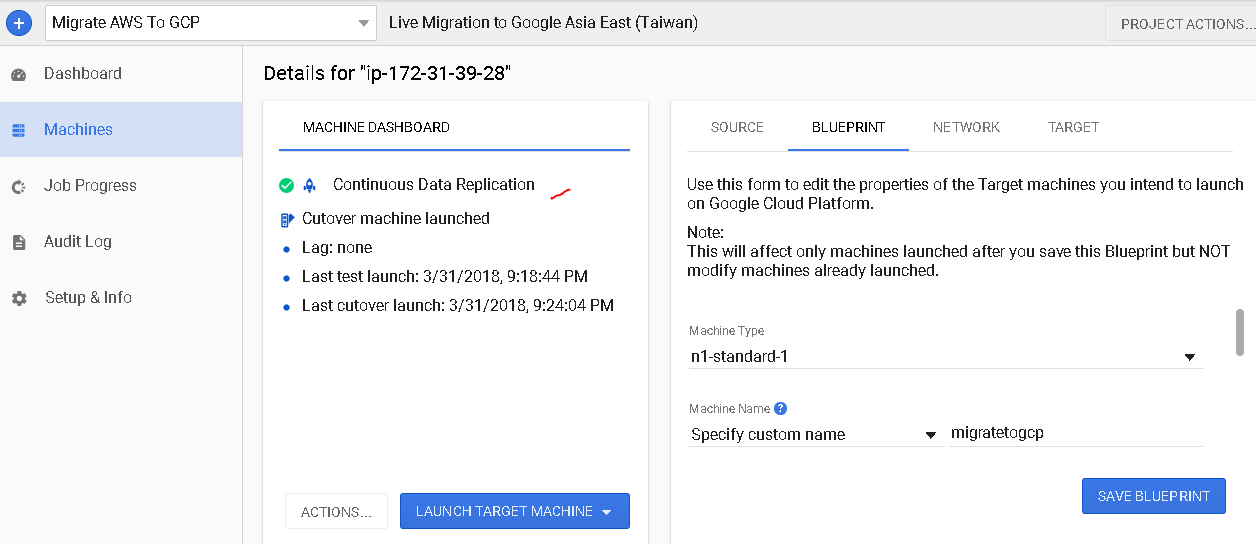Open the Target tab
The image size is (1256, 544).
tap(1073, 127)
